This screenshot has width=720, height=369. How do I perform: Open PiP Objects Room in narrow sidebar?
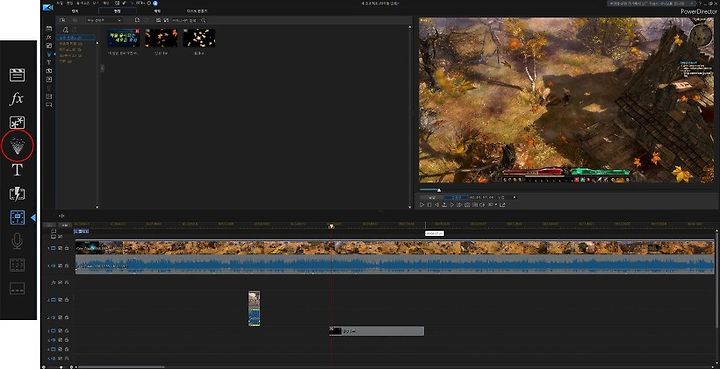[x=49, y=45]
